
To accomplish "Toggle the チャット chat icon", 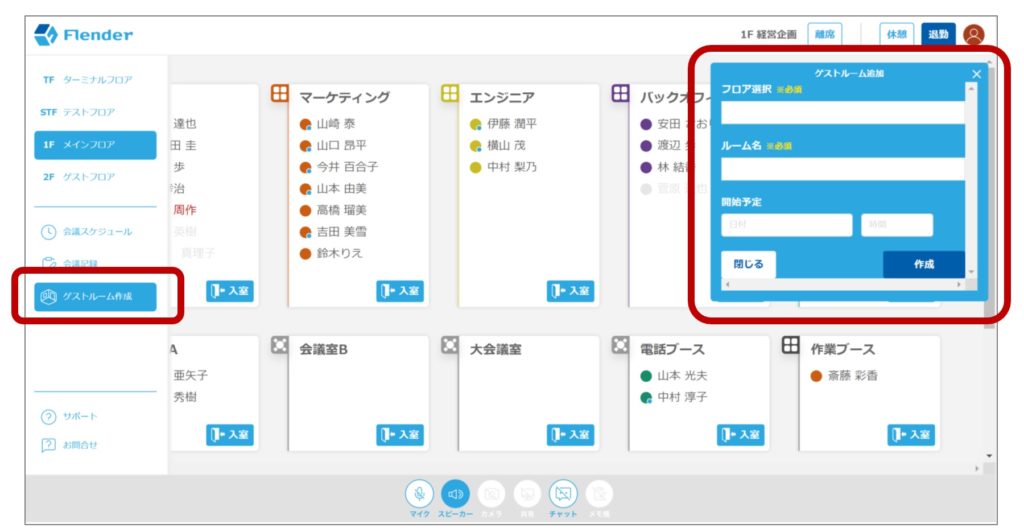I will click(563, 493).
